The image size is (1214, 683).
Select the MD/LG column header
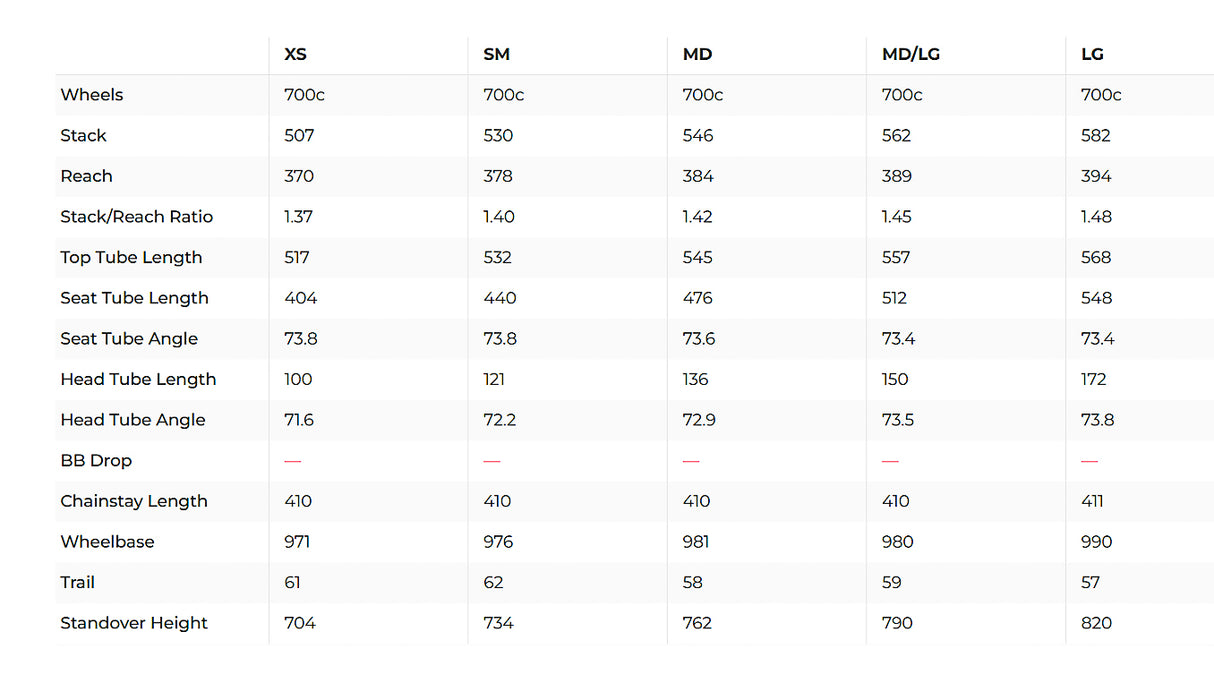(910, 54)
